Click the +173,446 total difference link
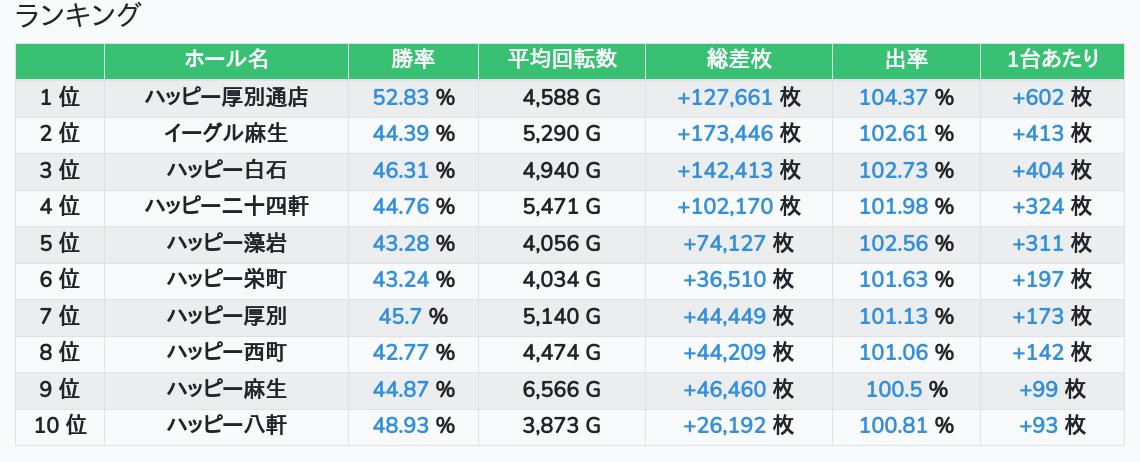Viewport: 1140px width, 462px height. [x=724, y=133]
